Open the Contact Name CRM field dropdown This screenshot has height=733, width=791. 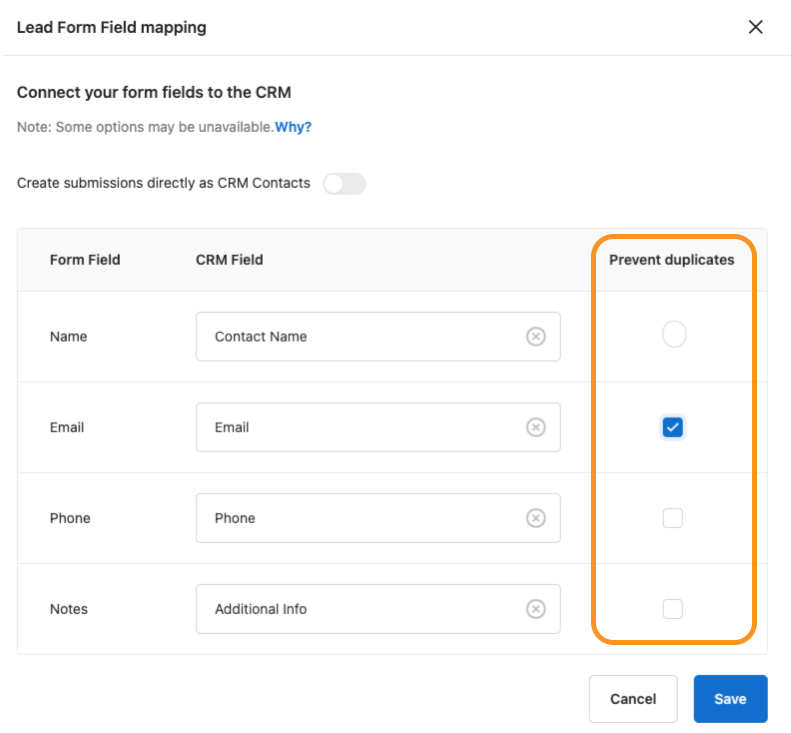pyautogui.click(x=360, y=337)
